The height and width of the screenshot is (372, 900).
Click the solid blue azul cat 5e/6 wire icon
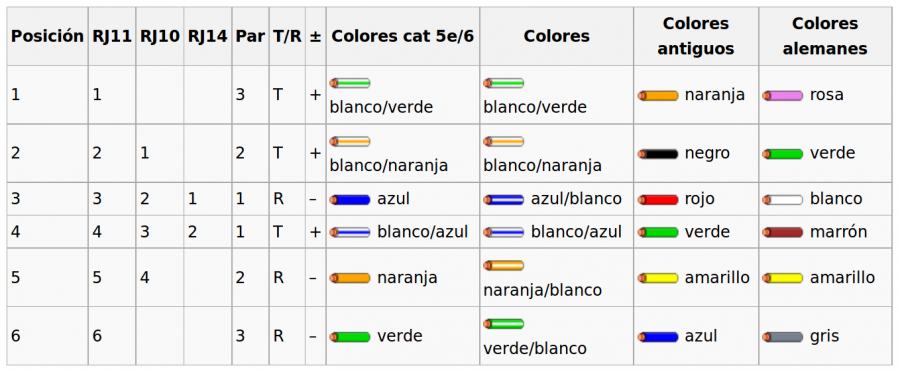(x=350, y=200)
